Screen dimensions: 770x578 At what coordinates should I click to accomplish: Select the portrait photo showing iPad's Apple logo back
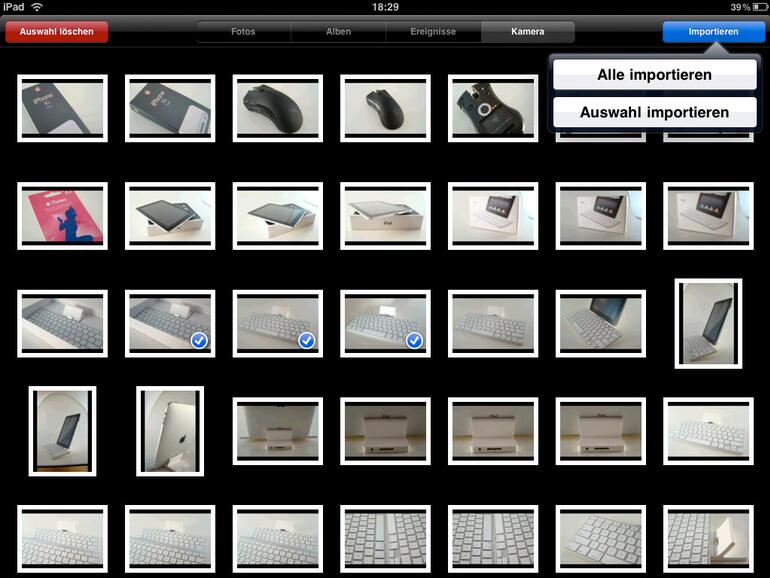tap(170, 431)
